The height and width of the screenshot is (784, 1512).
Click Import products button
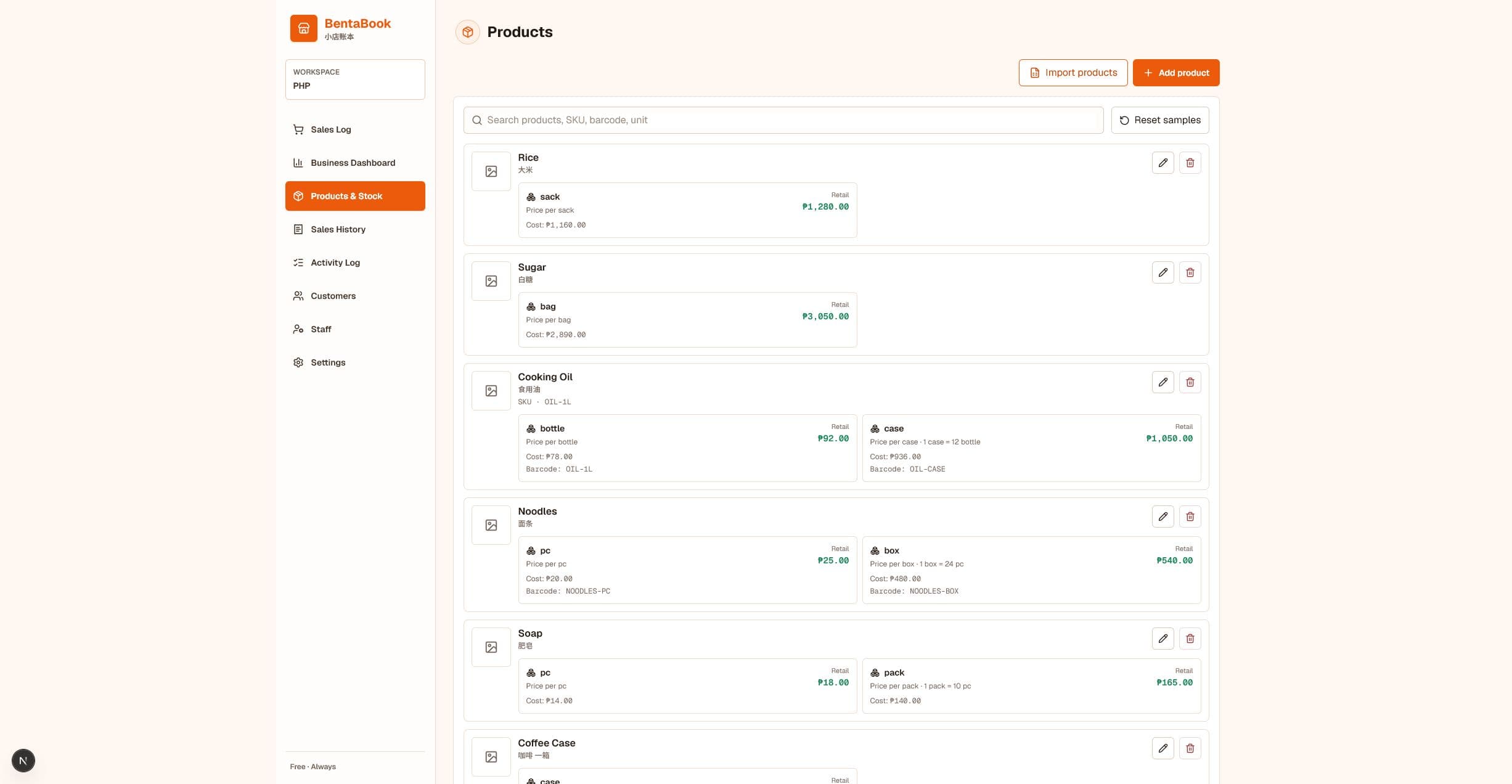point(1073,73)
